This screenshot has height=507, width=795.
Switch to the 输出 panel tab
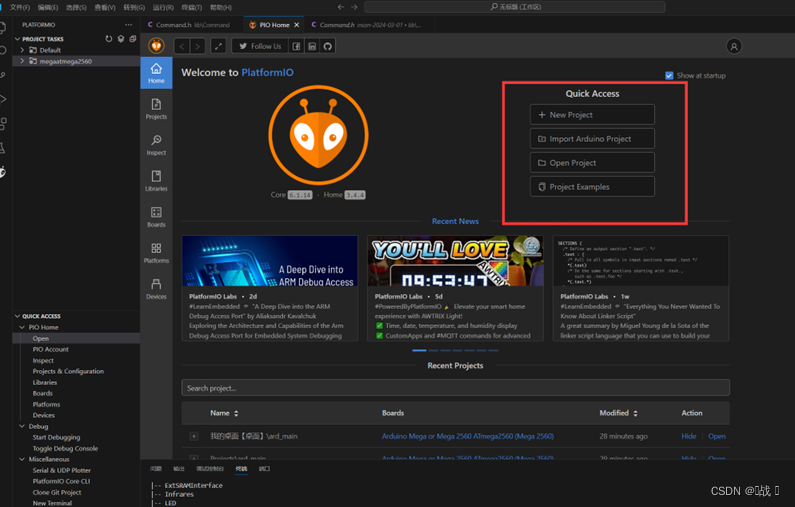178,468
